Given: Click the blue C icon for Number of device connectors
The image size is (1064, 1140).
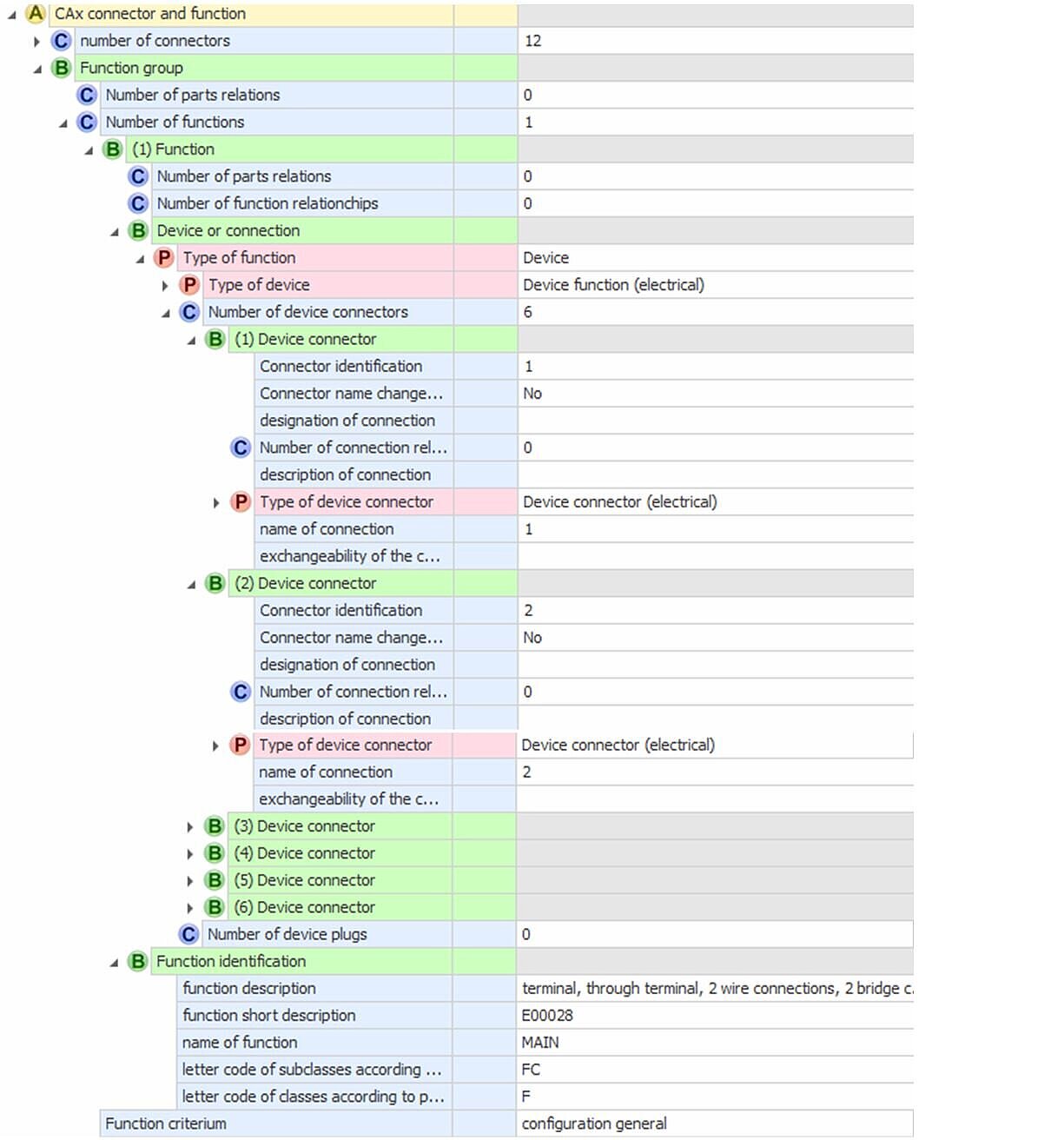Looking at the screenshot, I should point(189,312).
